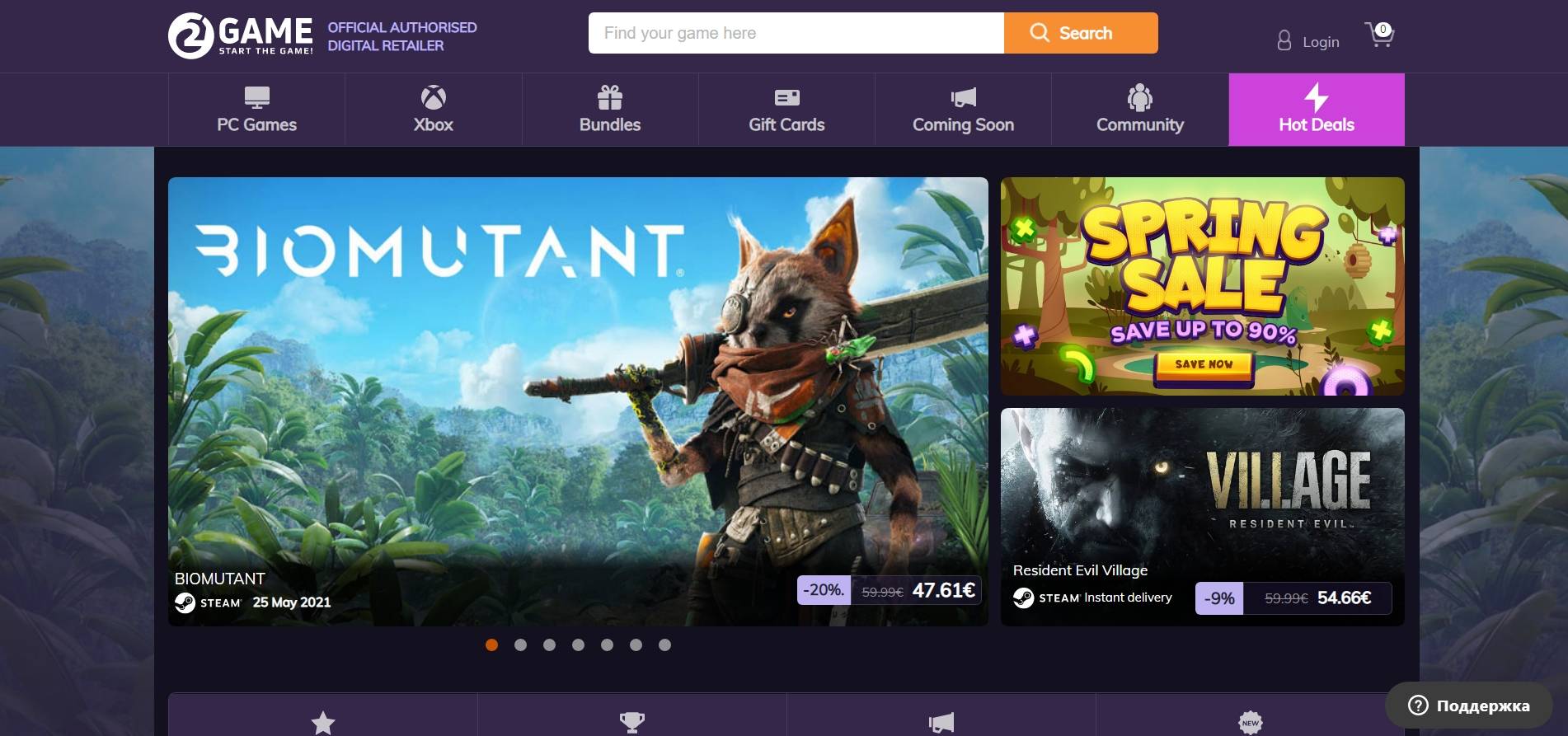Screen dimensions: 1568x736
Task: Click the 54.66€ Resident Evil price
Action: pyautogui.click(x=1345, y=598)
